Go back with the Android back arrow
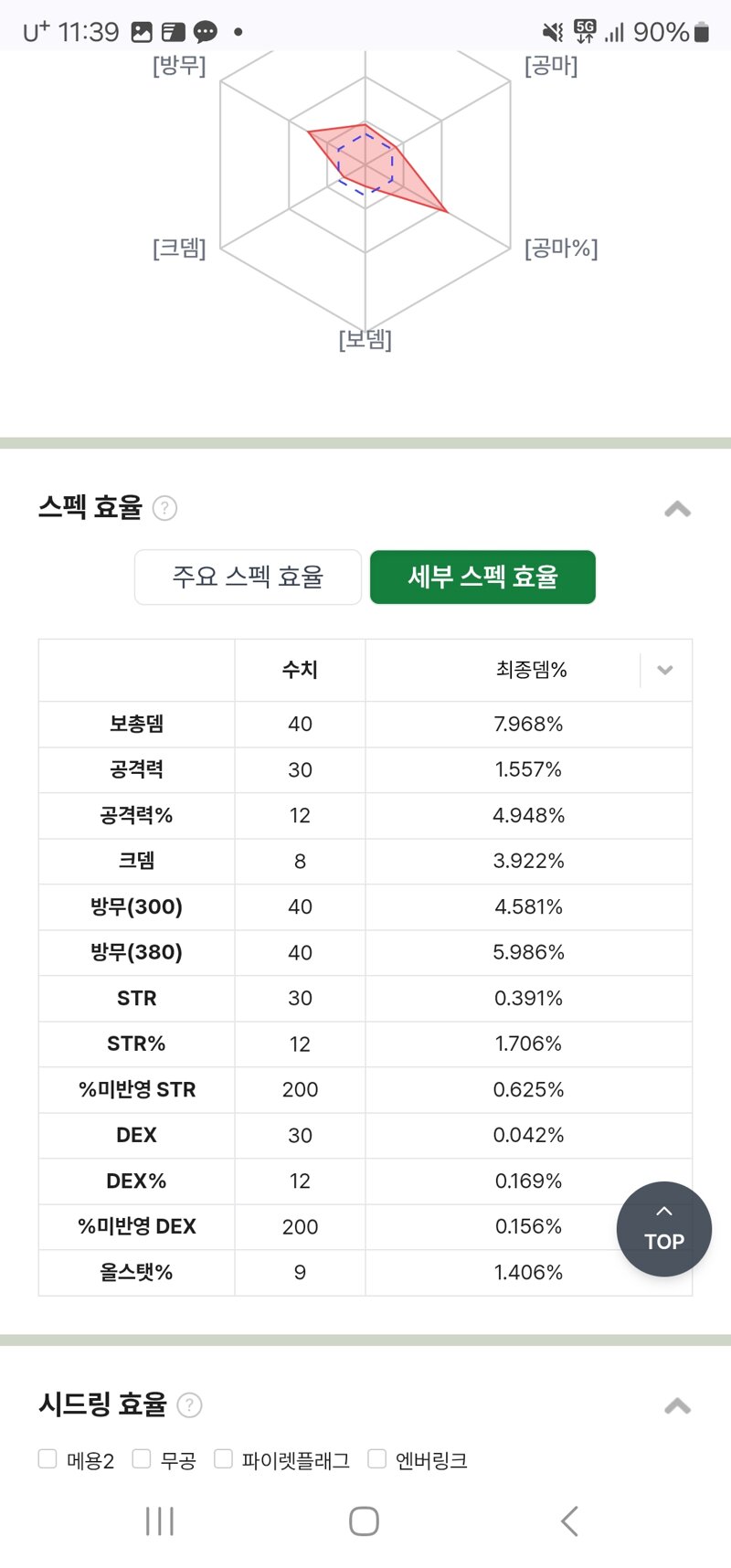731x1568 pixels. click(569, 1520)
